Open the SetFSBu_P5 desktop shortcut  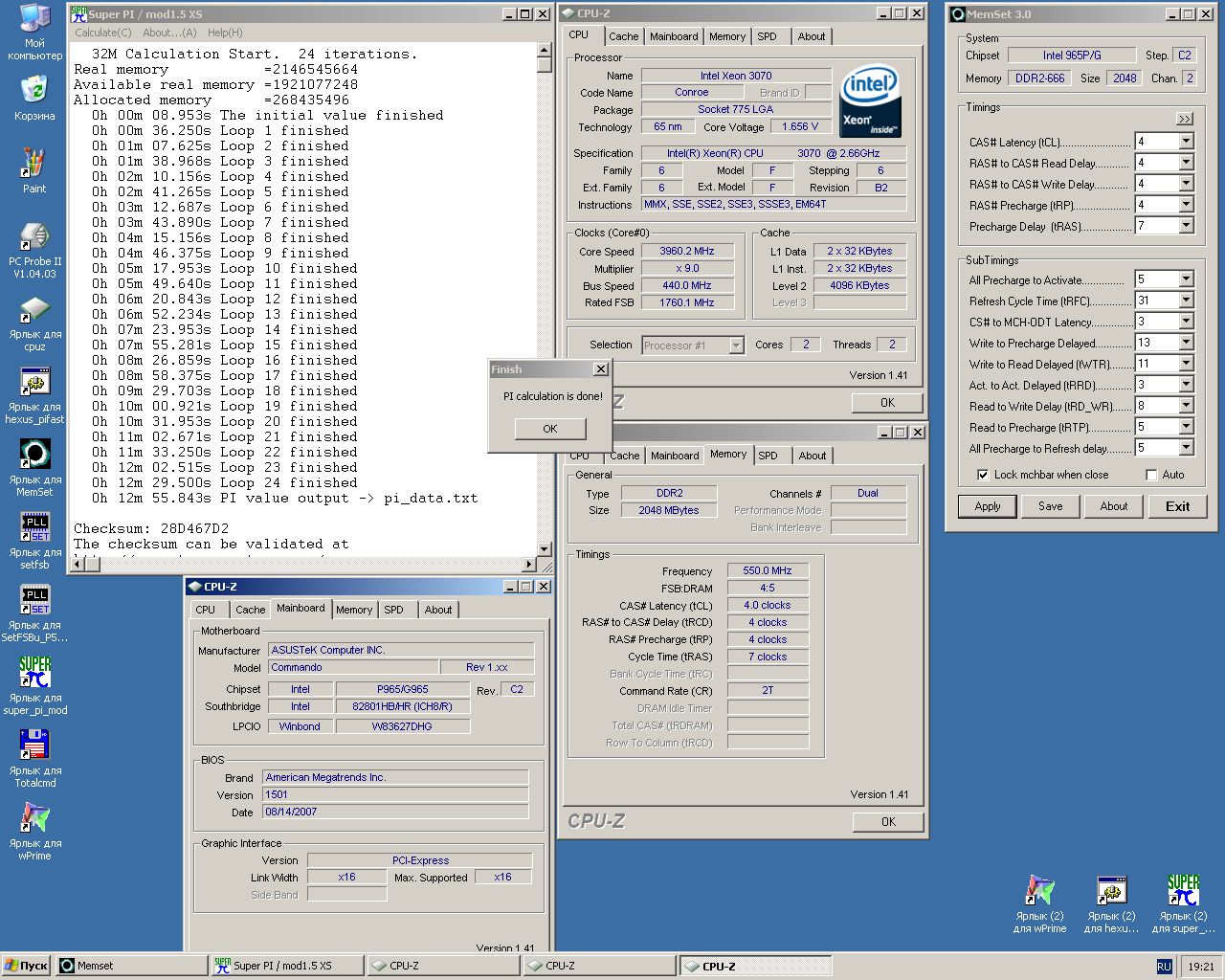34,614
